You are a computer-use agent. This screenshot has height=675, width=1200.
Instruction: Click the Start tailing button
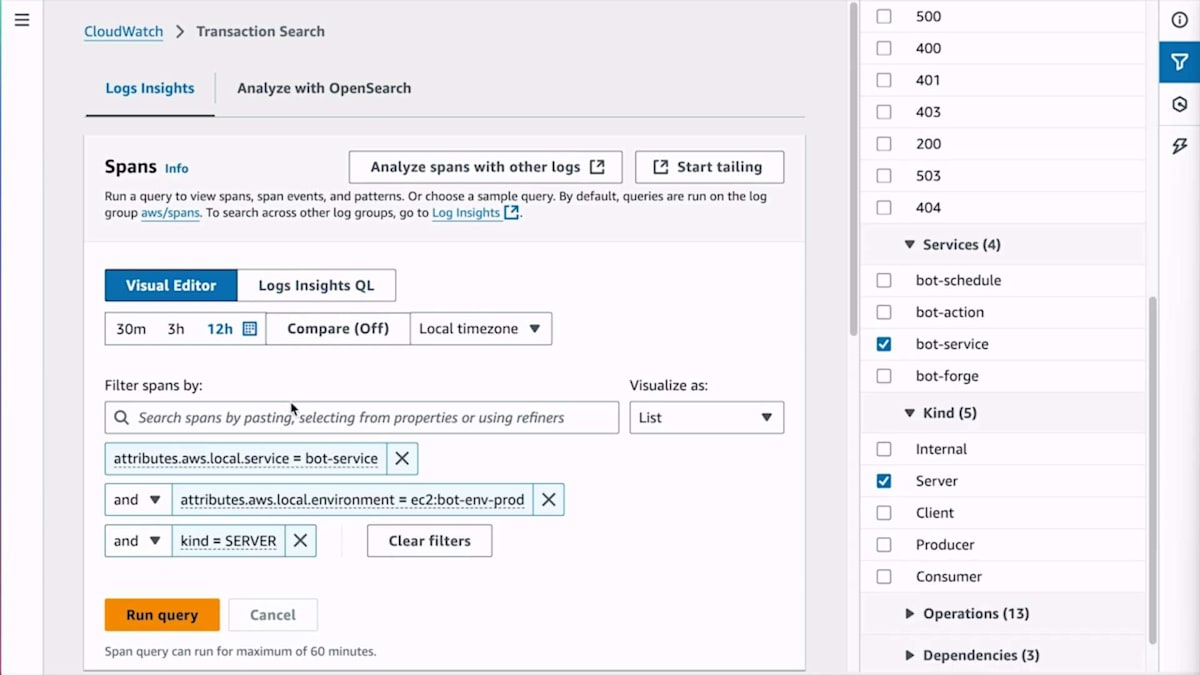[x=710, y=168]
